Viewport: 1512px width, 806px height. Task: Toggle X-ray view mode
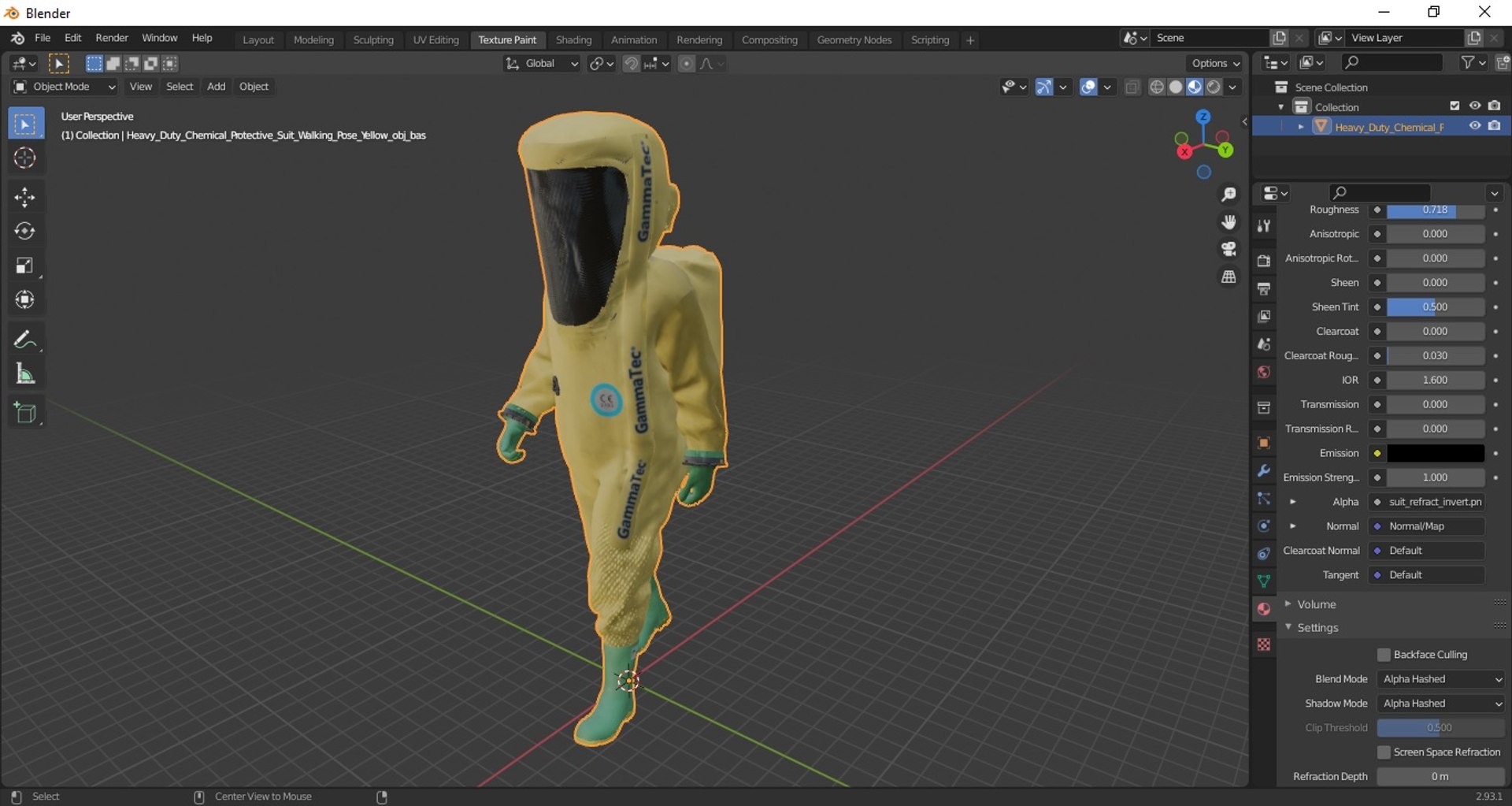coord(1132,87)
